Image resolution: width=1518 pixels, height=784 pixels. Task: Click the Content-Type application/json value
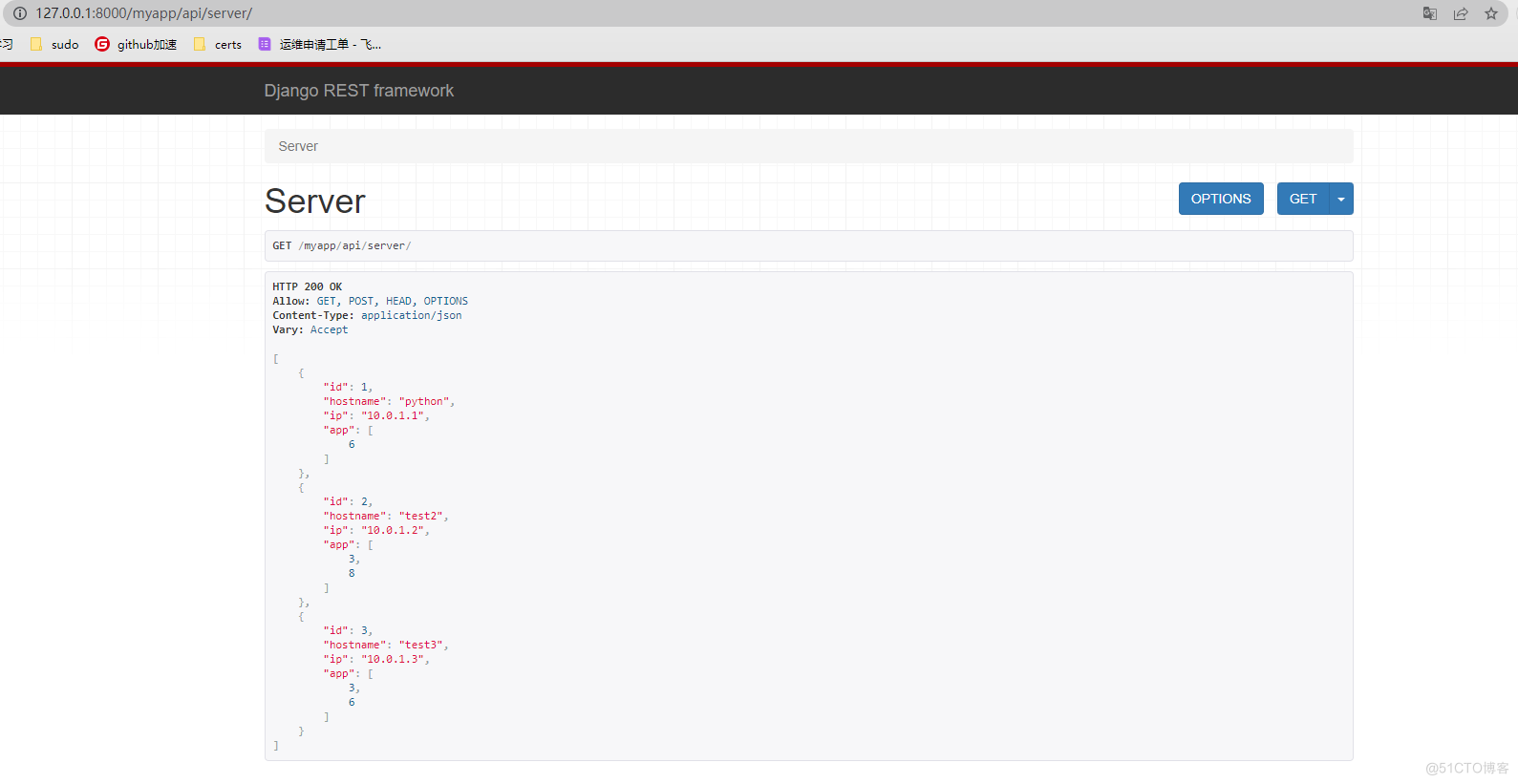pyautogui.click(x=412, y=315)
